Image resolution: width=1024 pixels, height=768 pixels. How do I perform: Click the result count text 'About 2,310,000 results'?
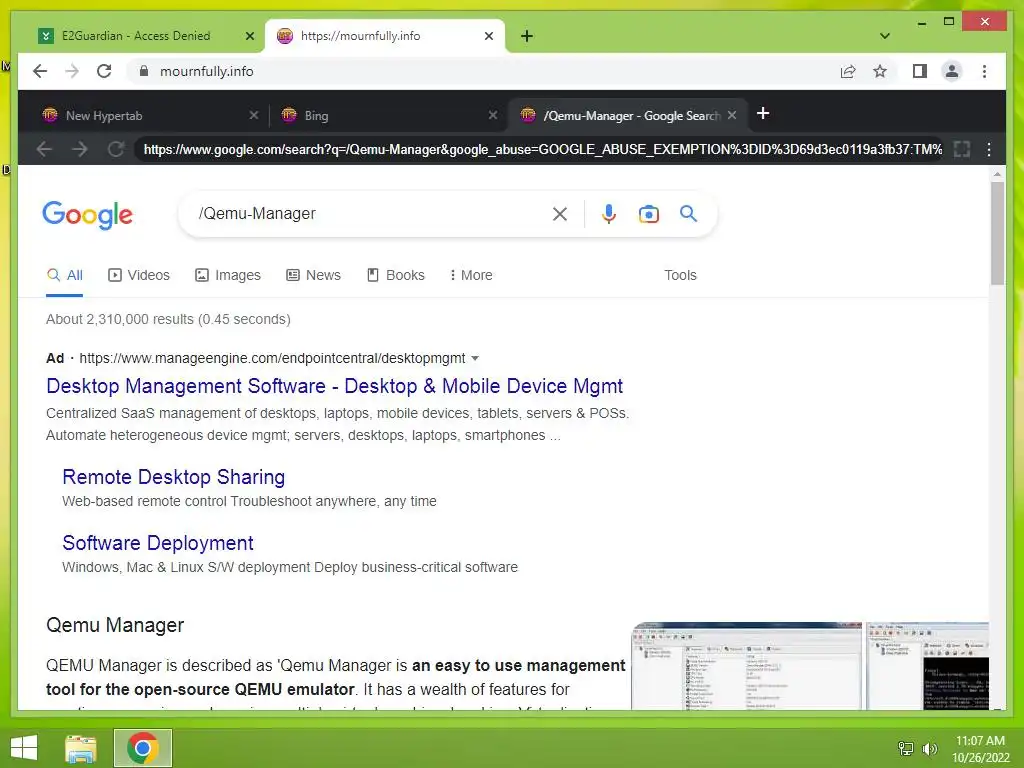point(120,319)
